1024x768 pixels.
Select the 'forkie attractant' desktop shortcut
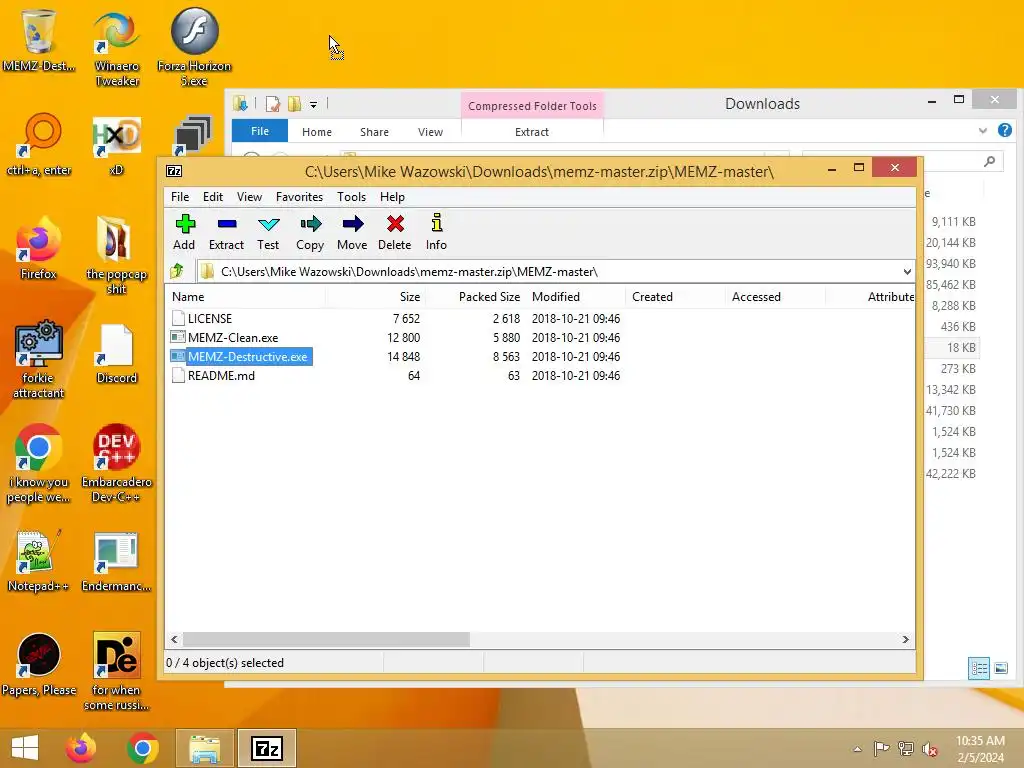tap(39, 359)
